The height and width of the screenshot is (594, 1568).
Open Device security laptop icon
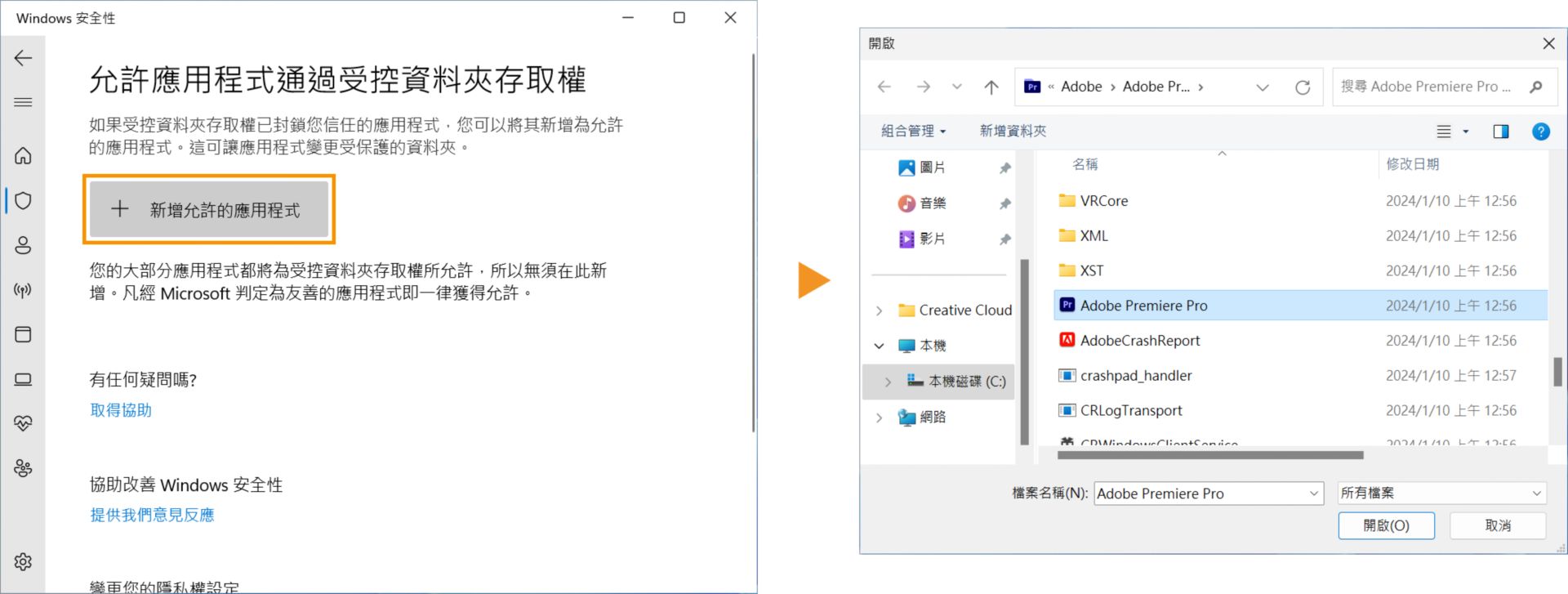(23, 379)
